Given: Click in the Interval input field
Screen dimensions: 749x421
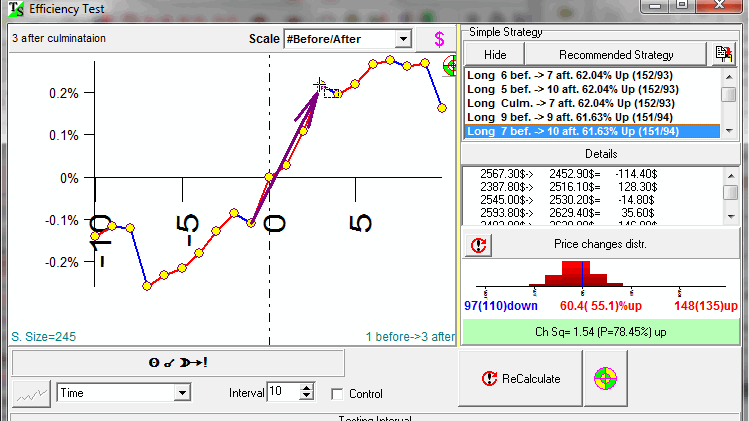Looking at the screenshot, I should (282, 393).
